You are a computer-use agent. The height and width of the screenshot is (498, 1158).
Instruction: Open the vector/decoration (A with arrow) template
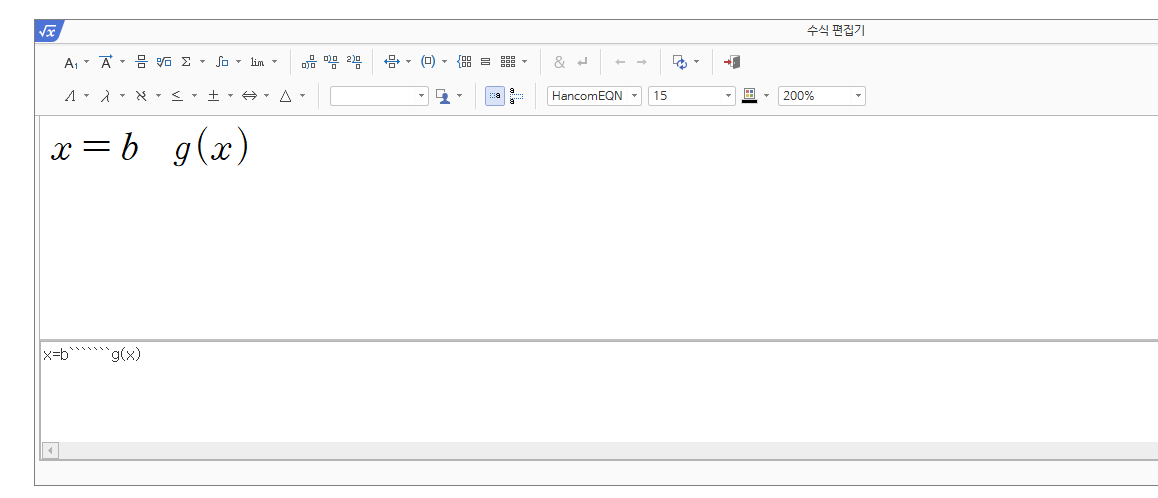coord(106,62)
